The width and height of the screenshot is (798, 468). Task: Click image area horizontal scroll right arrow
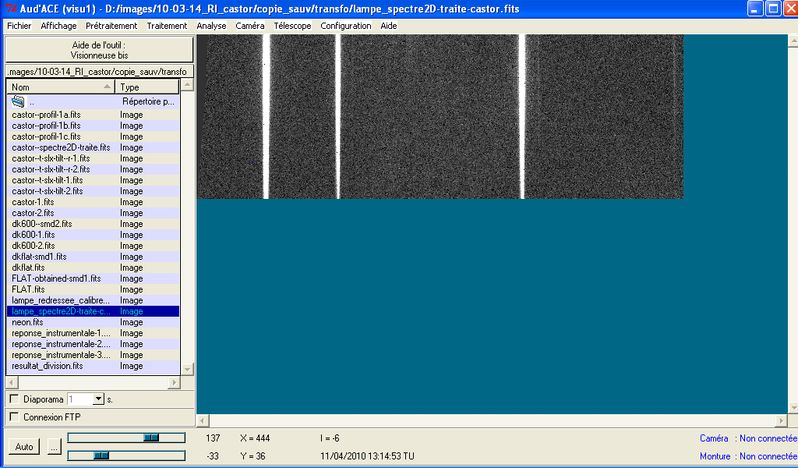tap(781, 421)
